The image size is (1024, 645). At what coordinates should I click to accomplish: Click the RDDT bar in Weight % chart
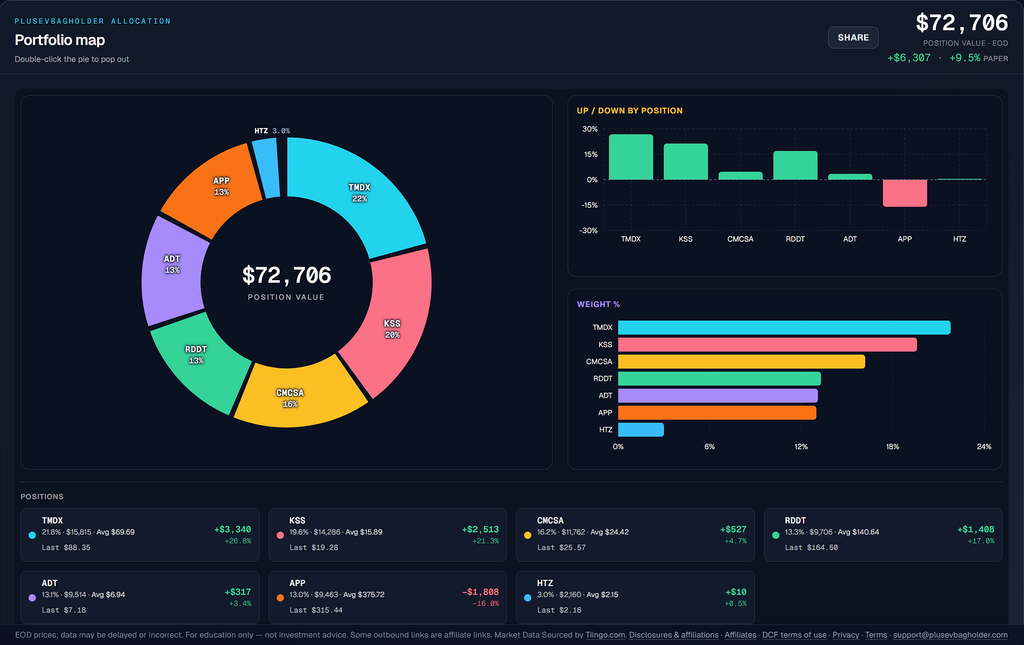[x=719, y=379]
